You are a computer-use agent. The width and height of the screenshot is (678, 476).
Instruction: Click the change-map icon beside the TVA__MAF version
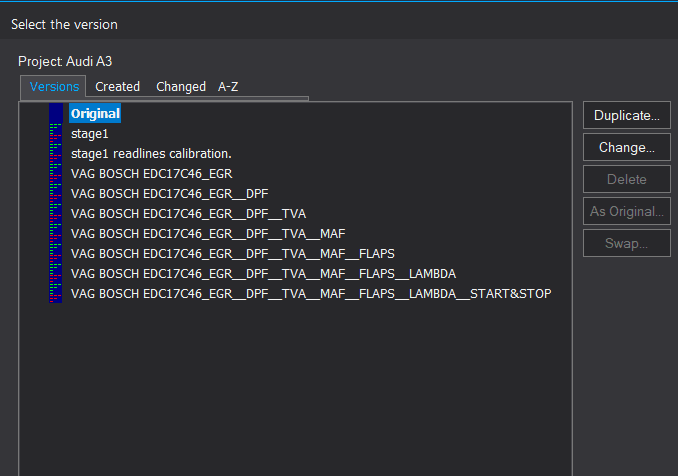coord(56,233)
